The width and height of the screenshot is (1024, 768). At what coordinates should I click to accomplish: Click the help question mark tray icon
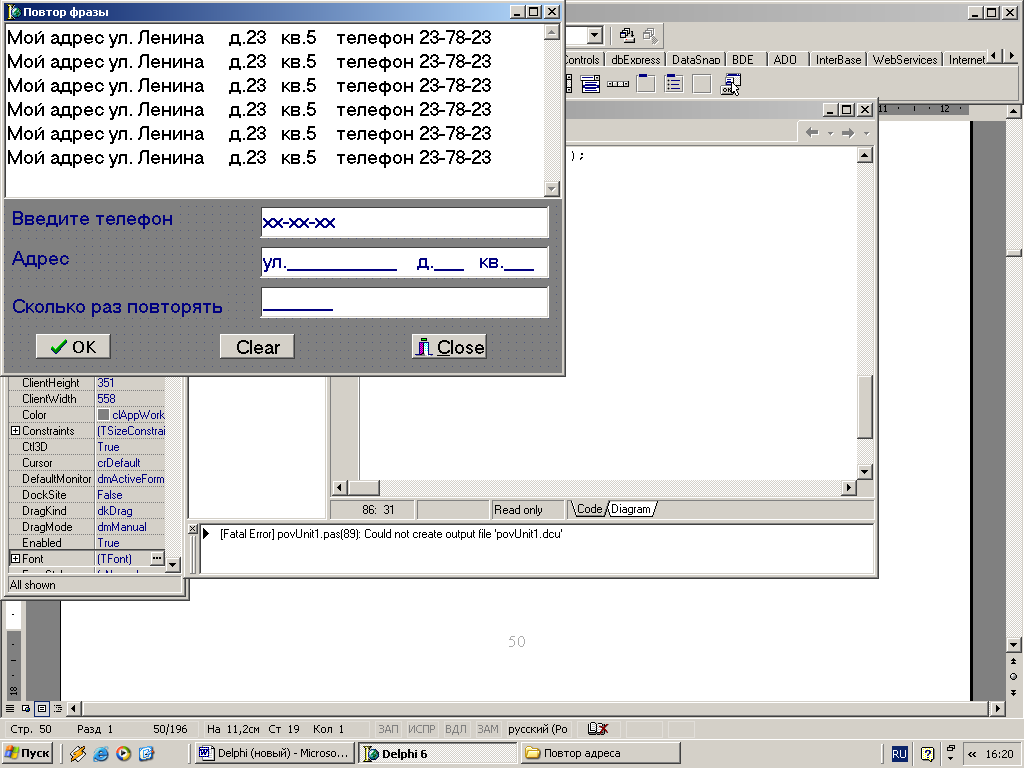click(927, 754)
